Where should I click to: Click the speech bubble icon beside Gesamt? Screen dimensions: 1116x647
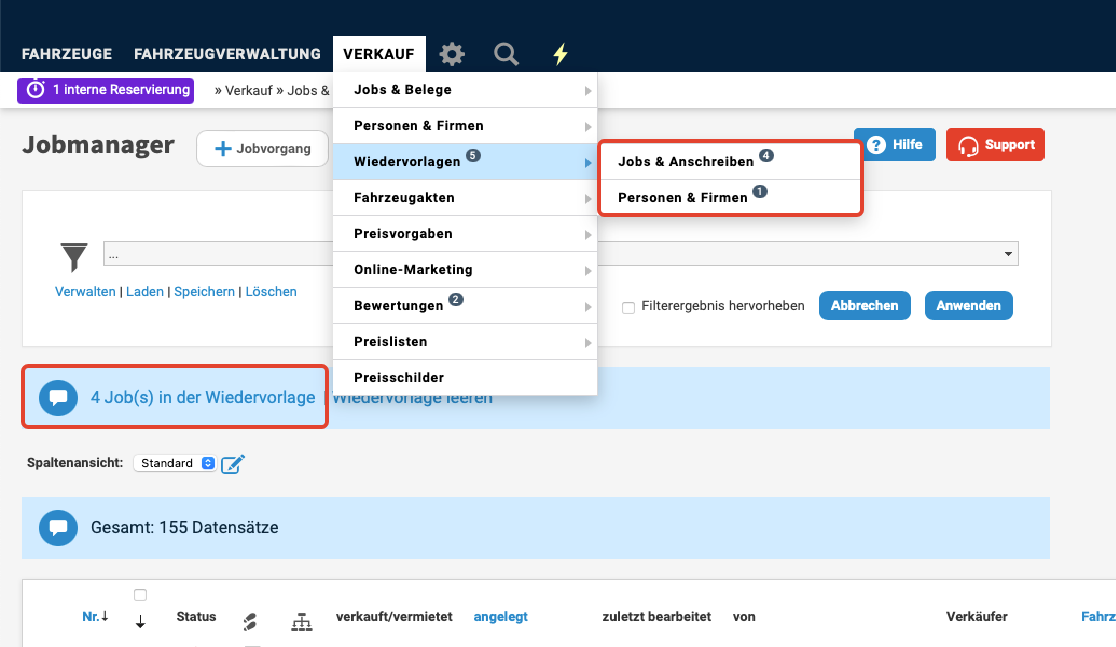click(x=58, y=528)
